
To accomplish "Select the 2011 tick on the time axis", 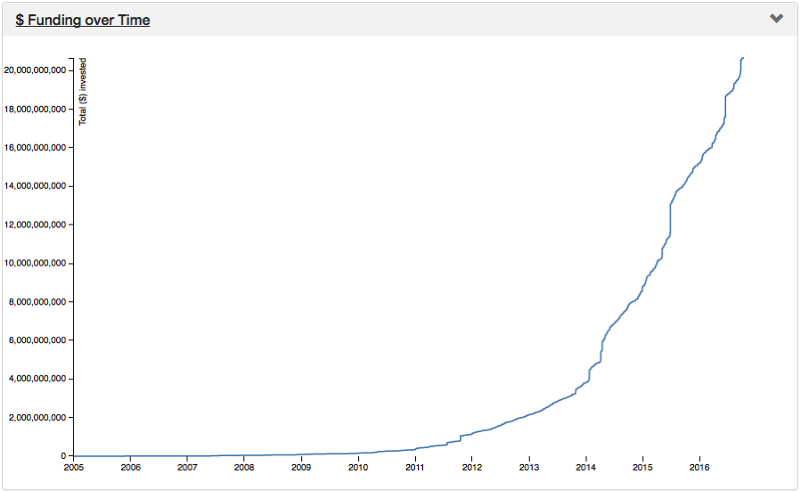I will (415, 467).
